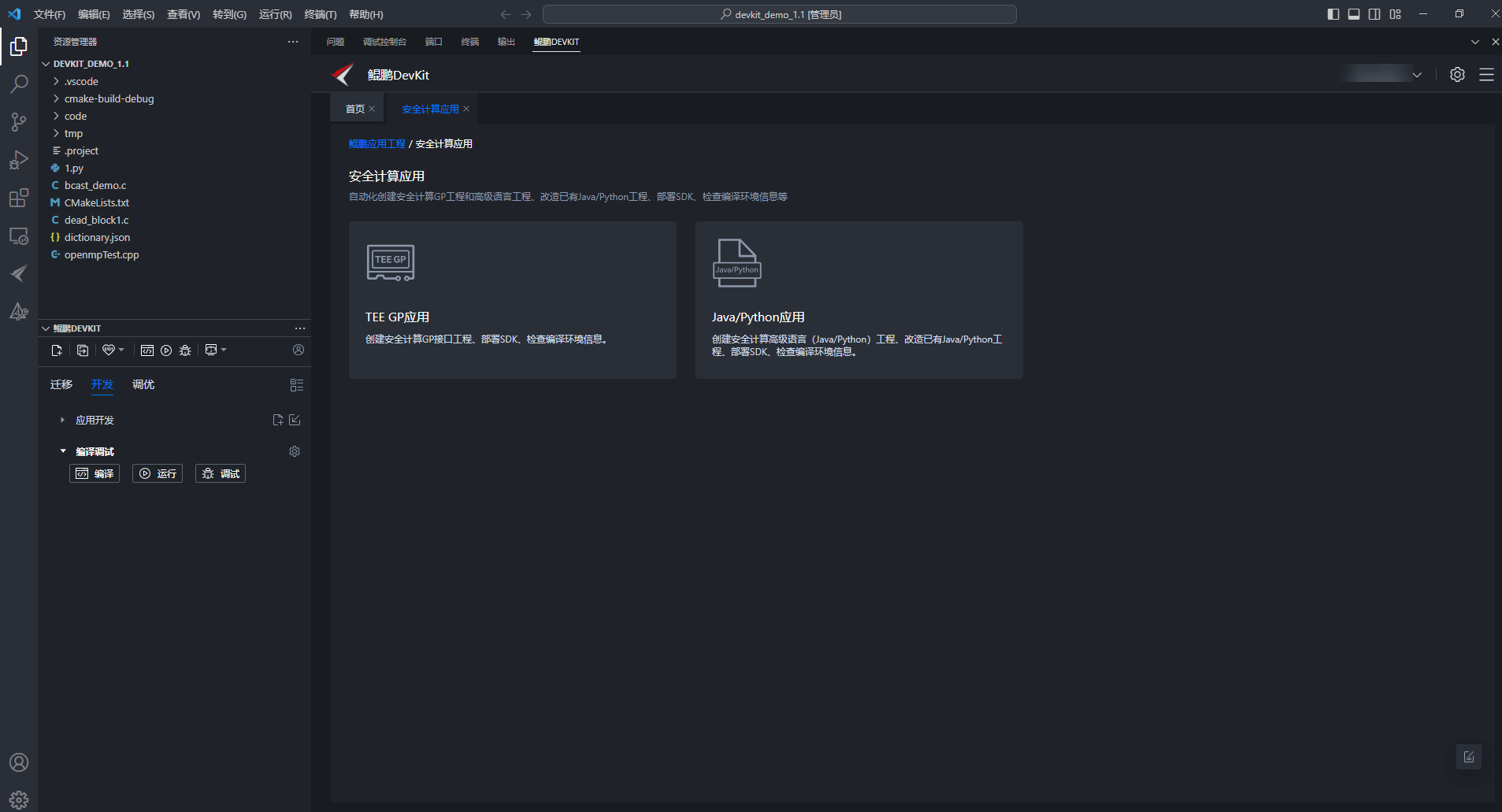Screen dimensions: 1502x812
Task: Click new file icon in 应用开发 row
Action: 278,420
